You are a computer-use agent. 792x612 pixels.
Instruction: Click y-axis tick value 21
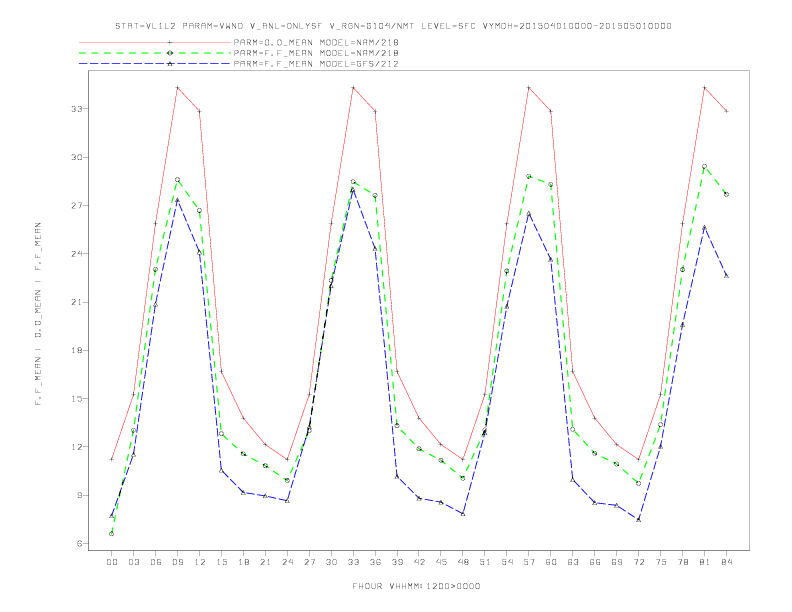[x=76, y=302]
